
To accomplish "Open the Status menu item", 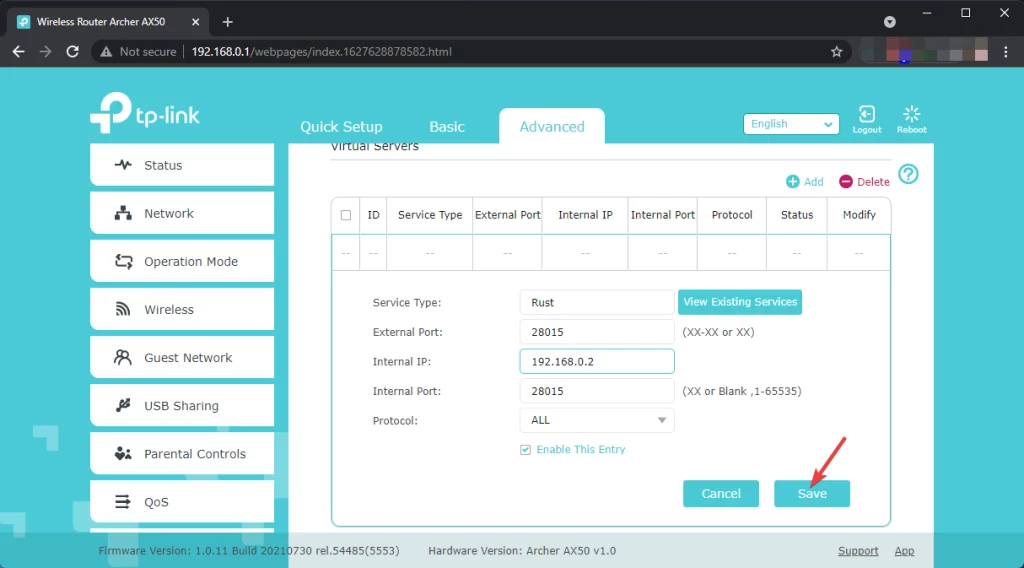I will (182, 165).
